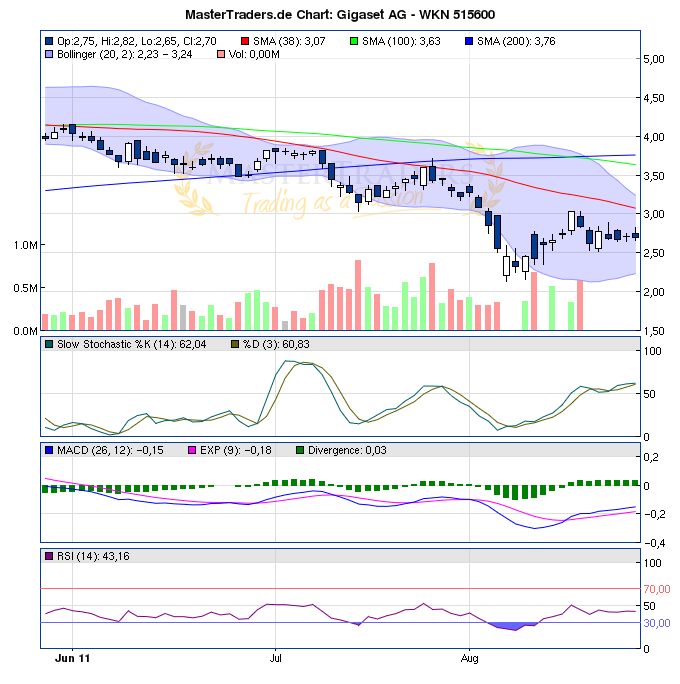Click the label Vol: 0,00M
Image resolution: width=680 pixels, height=684 pixels.
(254, 55)
